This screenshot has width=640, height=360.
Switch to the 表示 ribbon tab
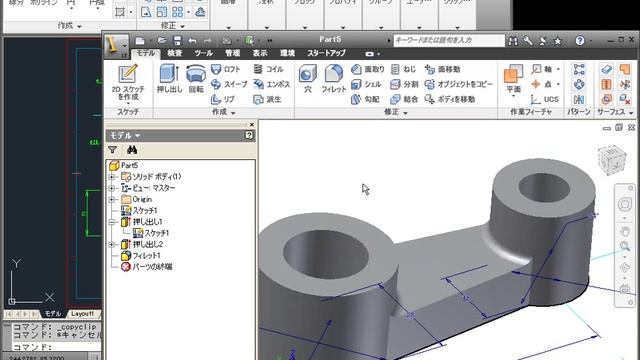pos(260,53)
